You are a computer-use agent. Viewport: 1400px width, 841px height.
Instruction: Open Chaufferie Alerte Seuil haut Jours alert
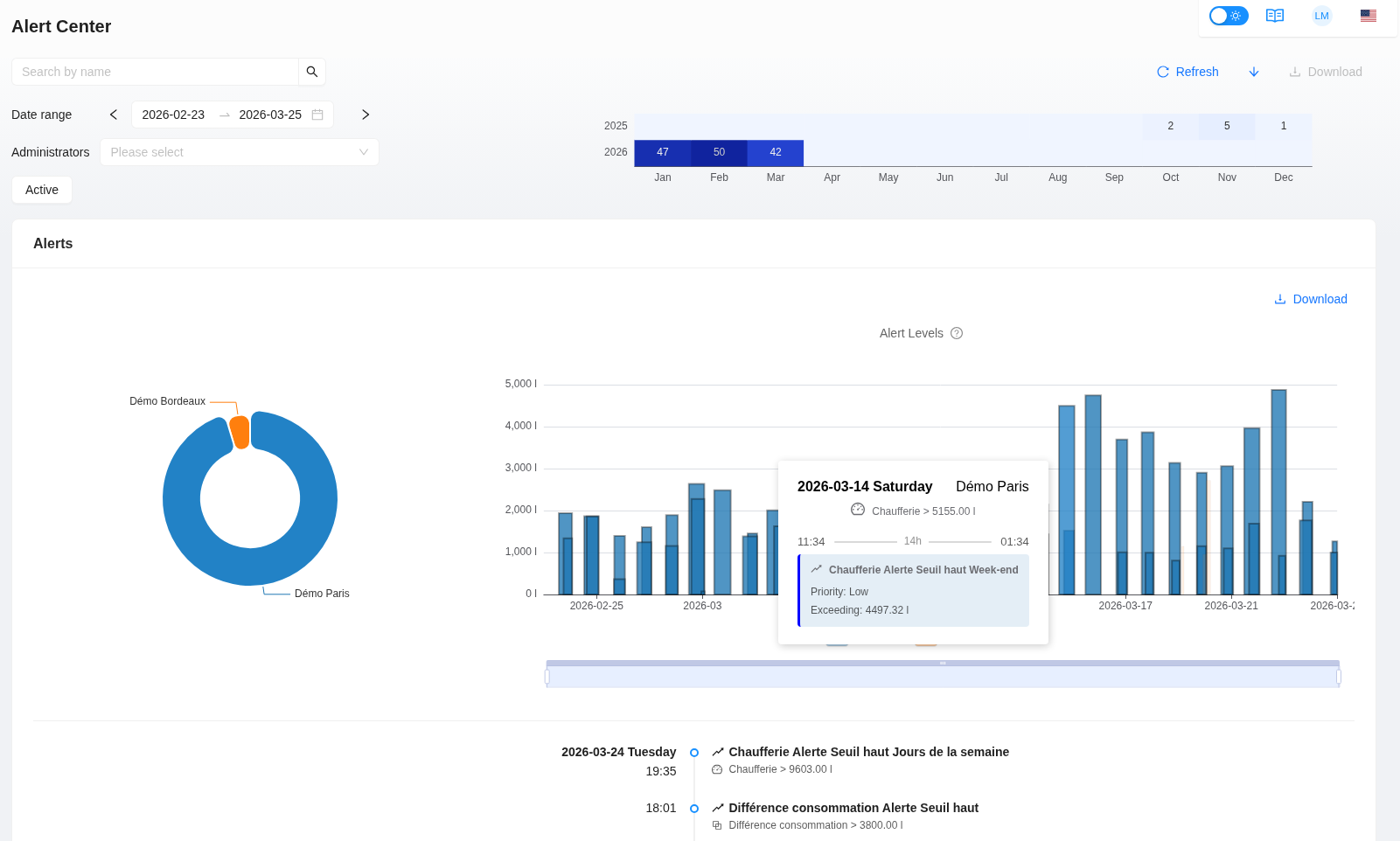pyautogui.click(x=868, y=752)
